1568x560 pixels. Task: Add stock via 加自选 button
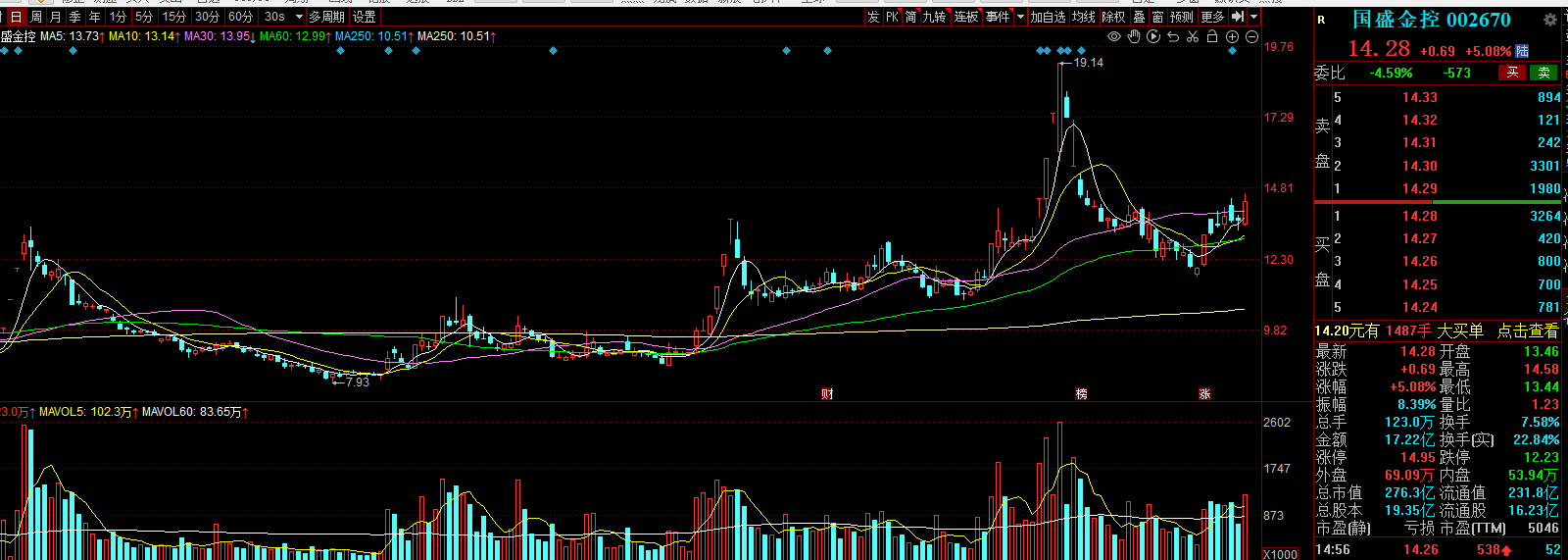tap(1048, 17)
